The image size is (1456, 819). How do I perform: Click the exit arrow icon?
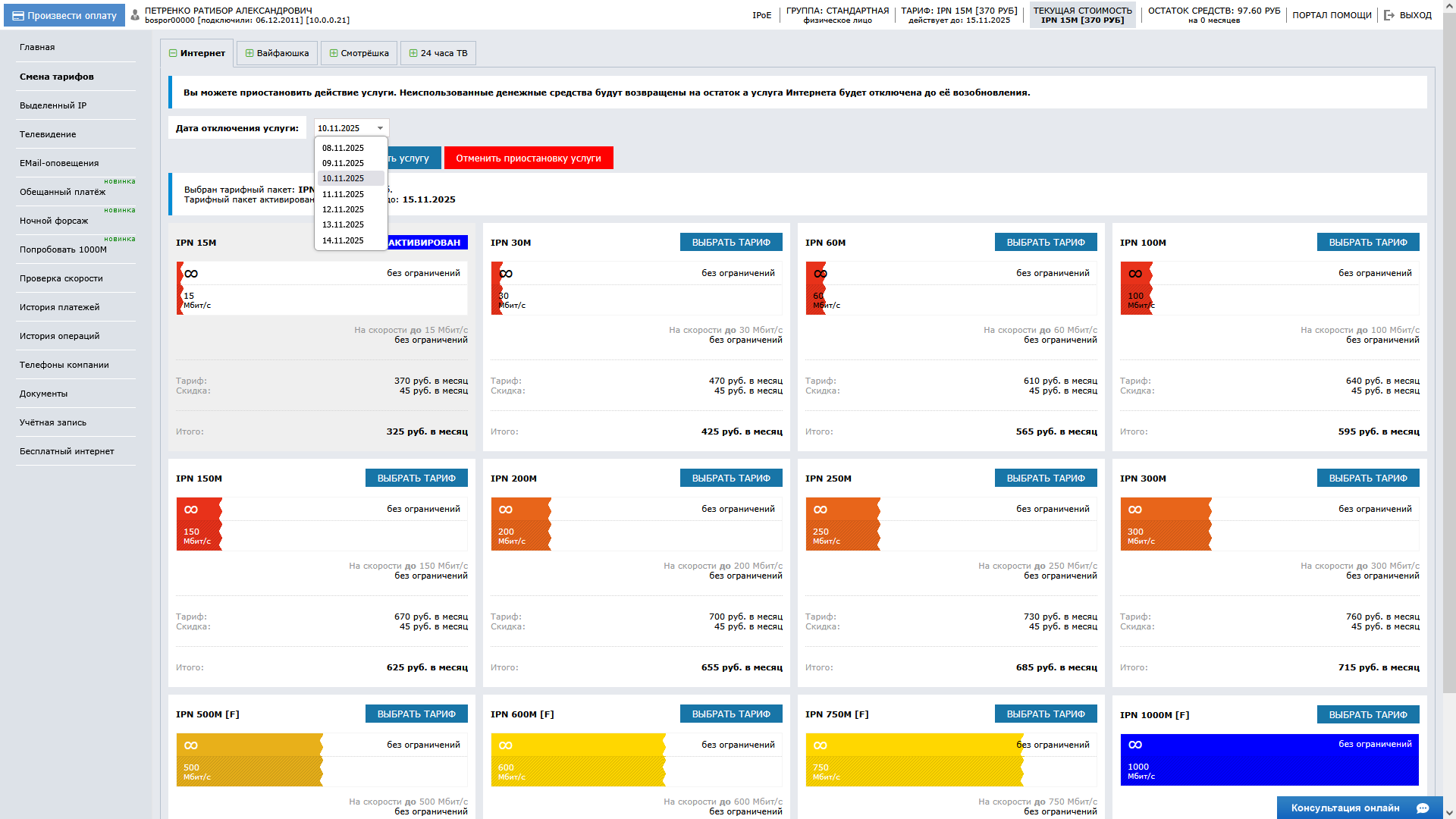(x=1389, y=15)
